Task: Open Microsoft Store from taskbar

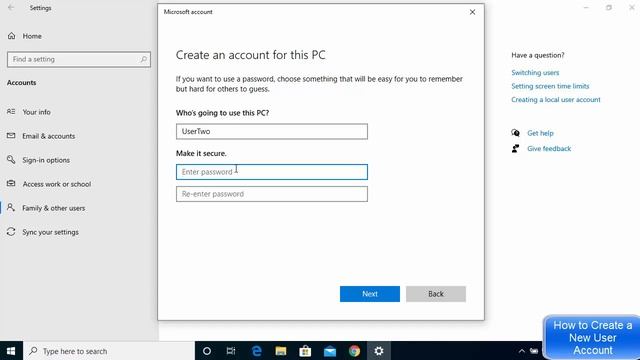Action: pos(305,351)
